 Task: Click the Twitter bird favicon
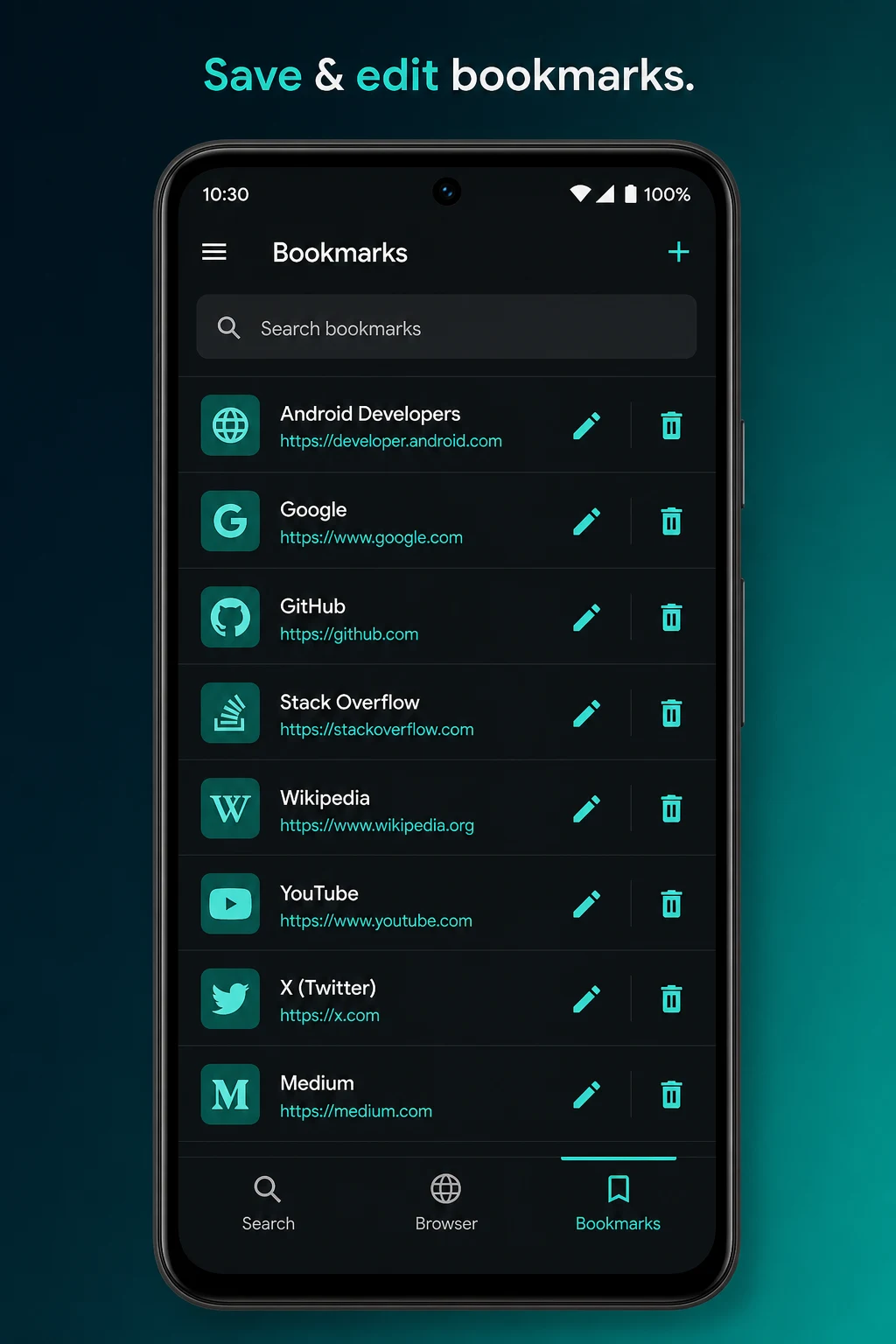click(230, 999)
